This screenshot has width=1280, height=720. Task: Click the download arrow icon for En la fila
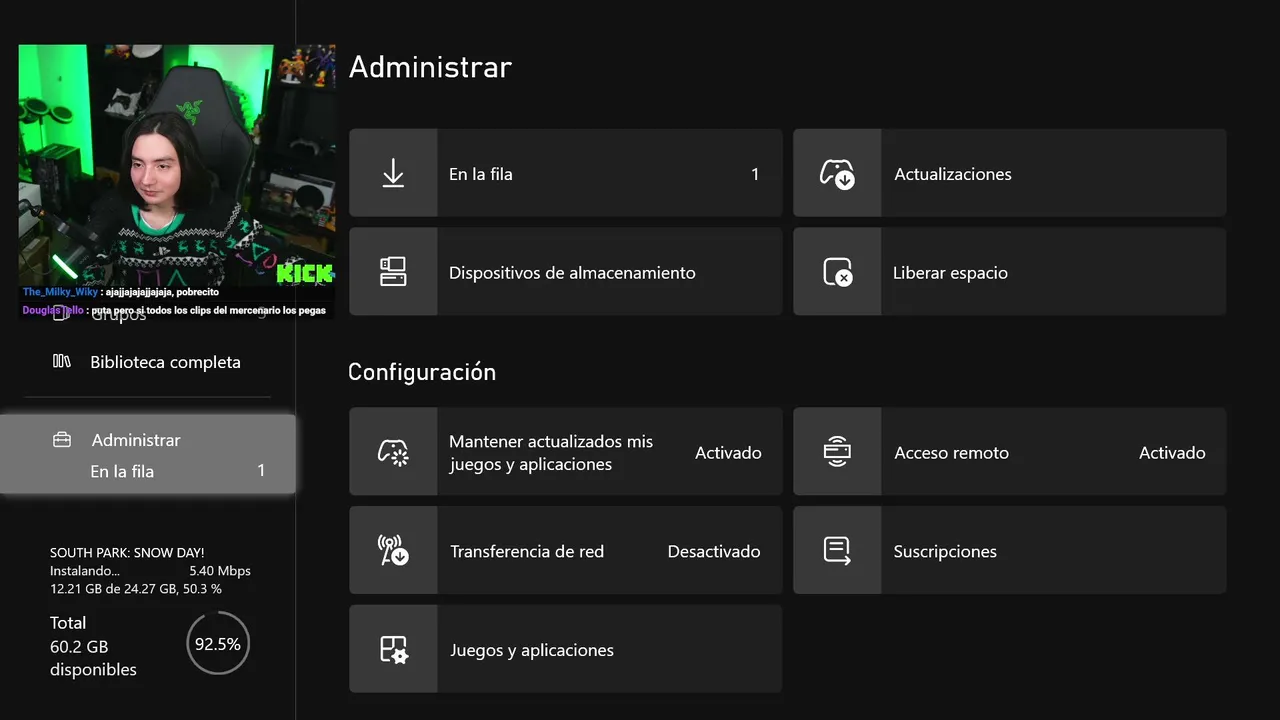point(393,173)
